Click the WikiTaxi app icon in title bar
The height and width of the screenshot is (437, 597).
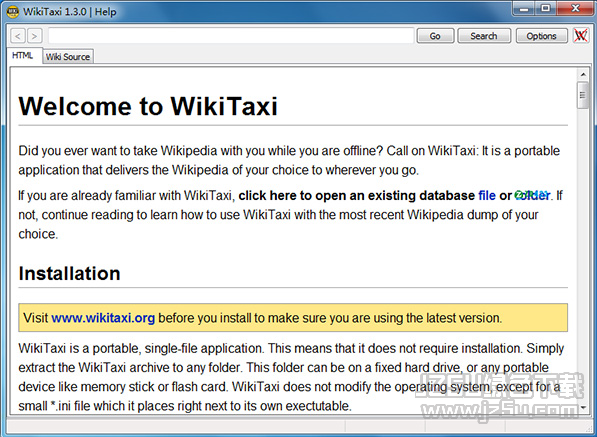[13, 12]
